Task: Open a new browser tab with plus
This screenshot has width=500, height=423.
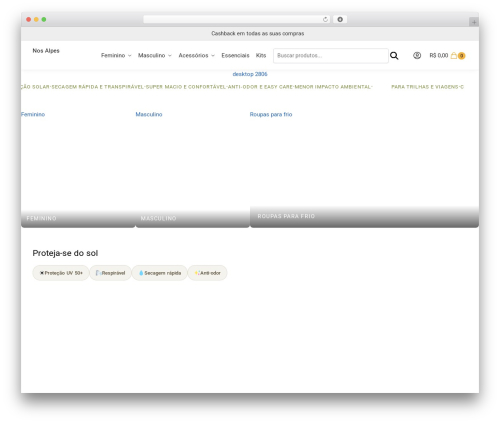Action: pyautogui.click(x=474, y=22)
